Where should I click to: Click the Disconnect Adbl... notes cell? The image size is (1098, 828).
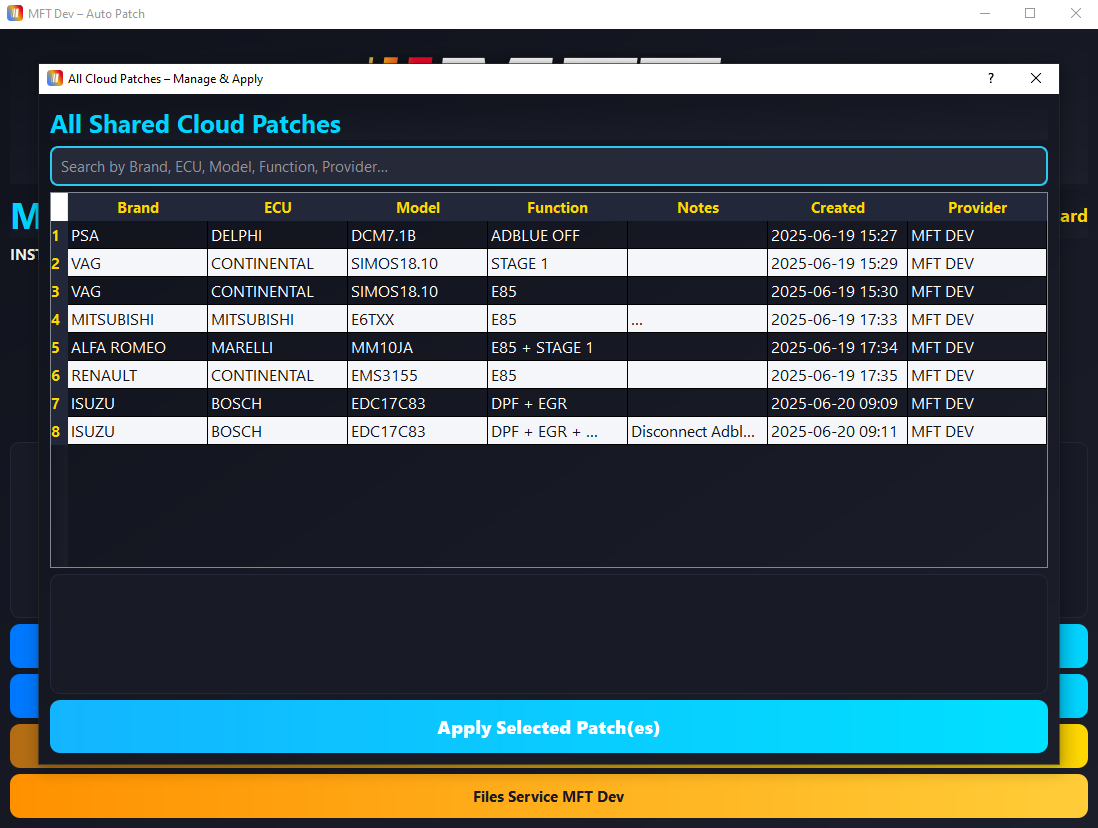pyautogui.click(x=697, y=432)
